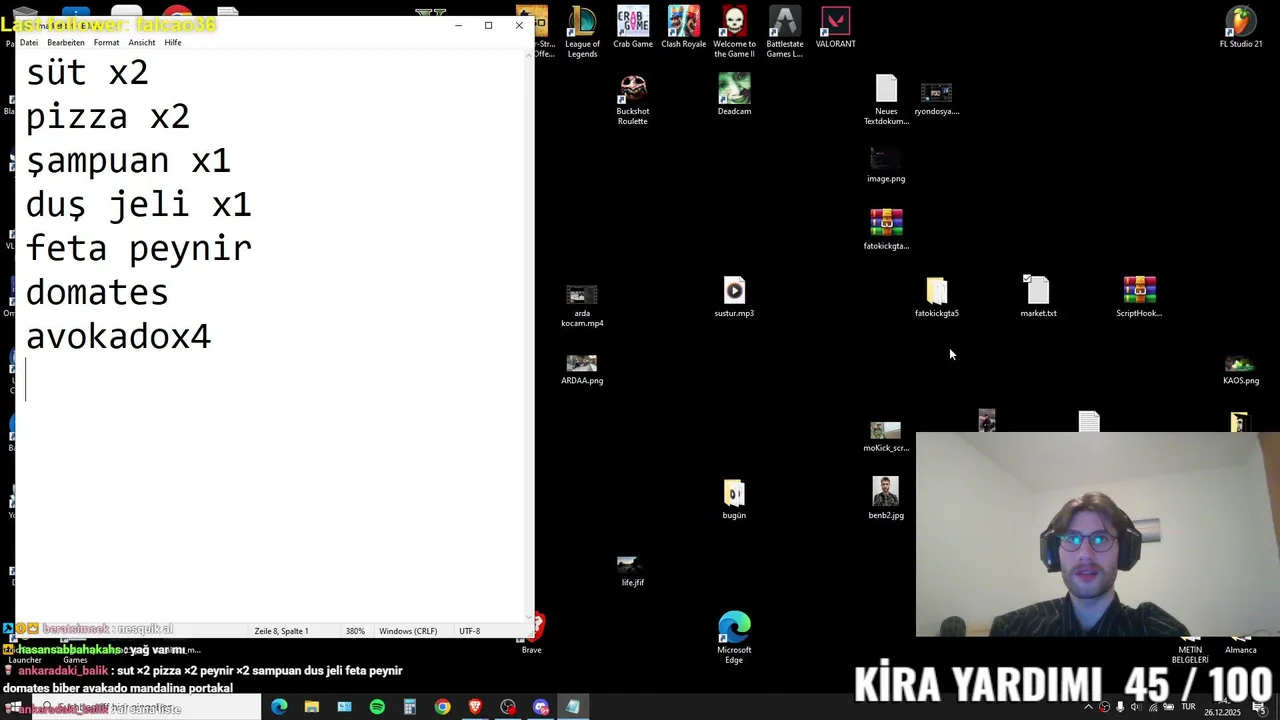Click the Windows (CRLF) status bar entry
The height and width of the screenshot is (720, 1280).
click(408, 631)
